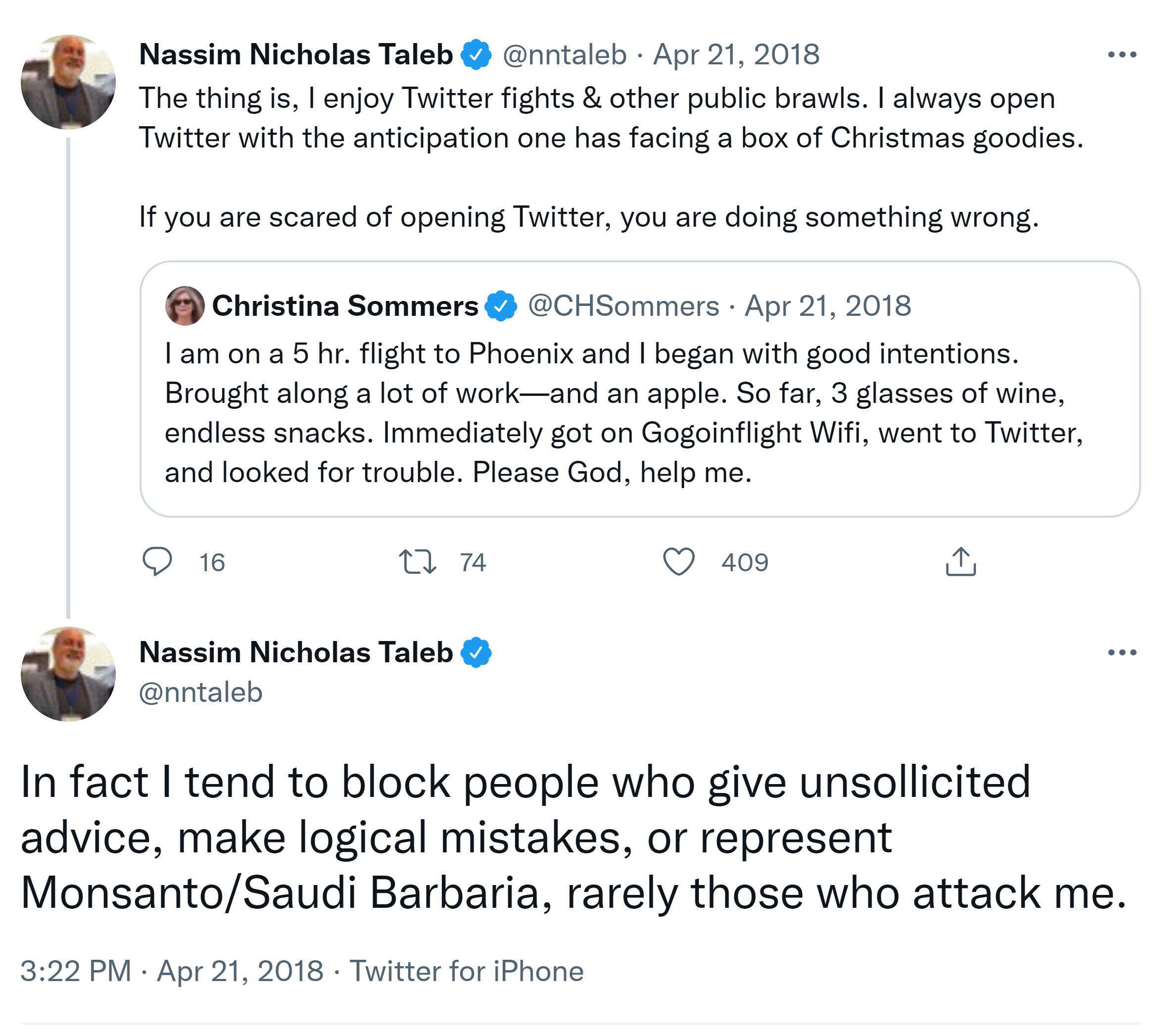This screenshot has height=1036, width=1162.
Task: Open more options on the second tweet
Action: (1121, 652)
